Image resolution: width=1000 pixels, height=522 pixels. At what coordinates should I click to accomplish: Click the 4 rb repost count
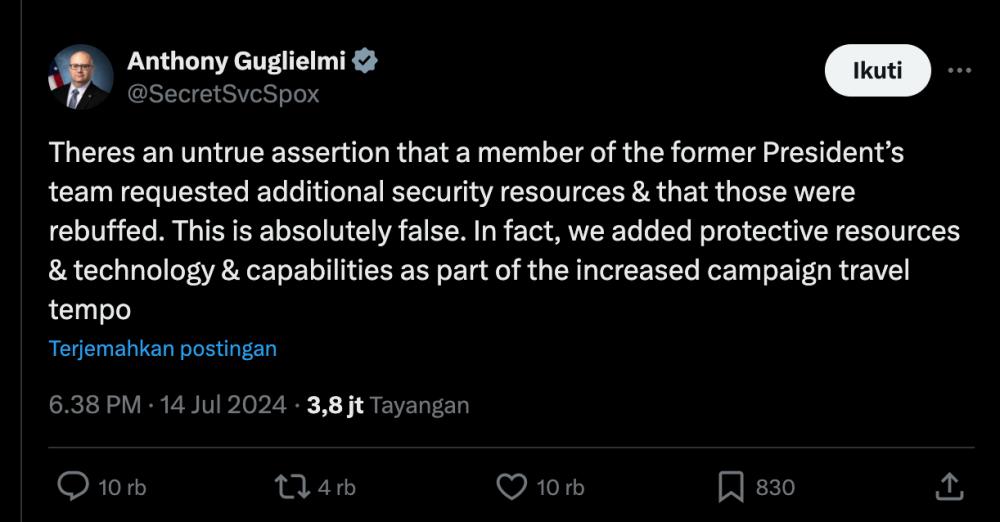click(x=337, y=488)
